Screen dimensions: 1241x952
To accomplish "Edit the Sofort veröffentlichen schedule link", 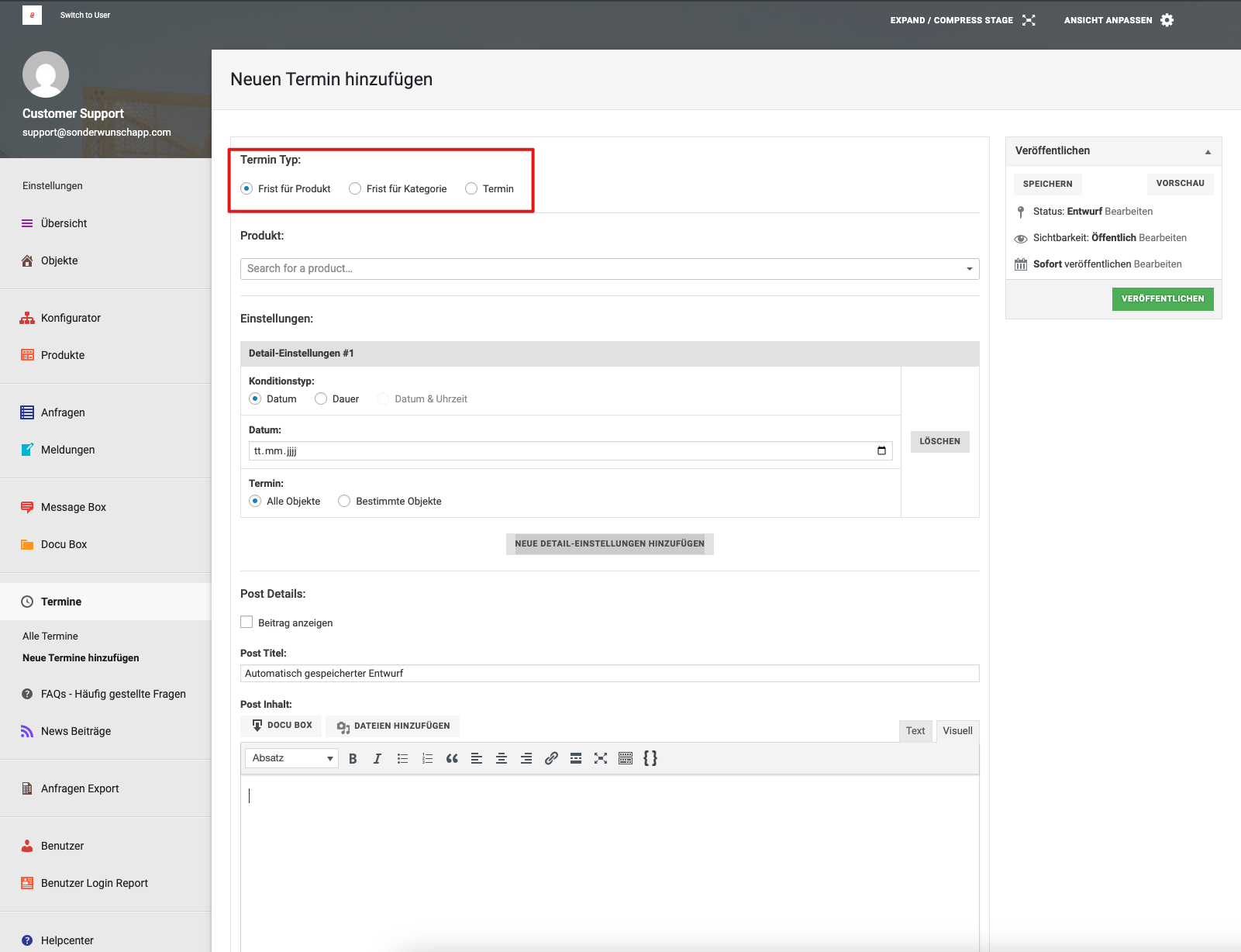I will coord(1158,264).
